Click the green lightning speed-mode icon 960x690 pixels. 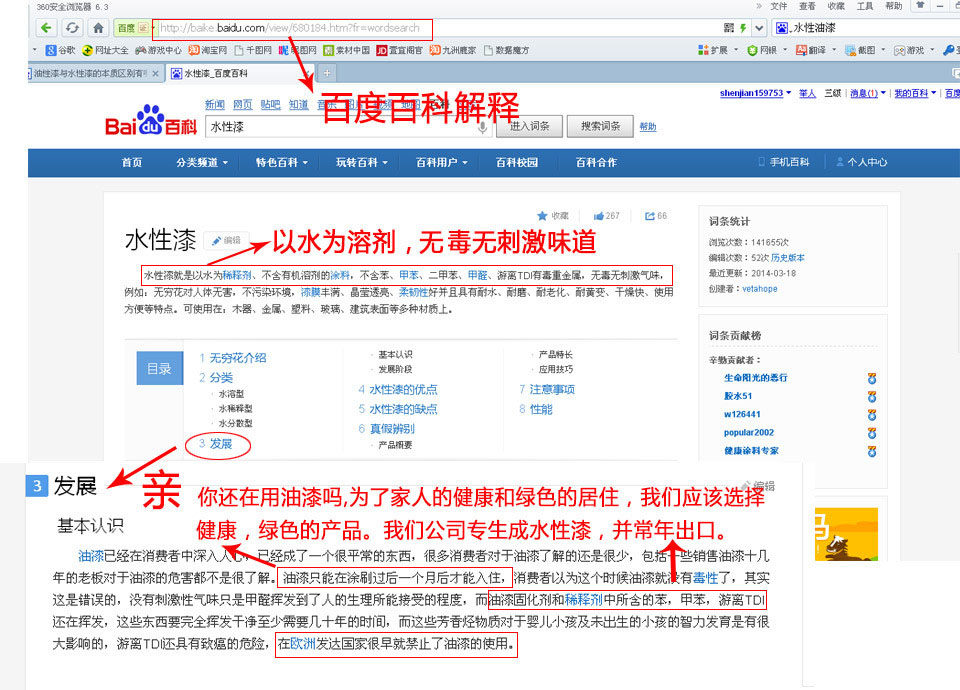(x=743, y=28)
